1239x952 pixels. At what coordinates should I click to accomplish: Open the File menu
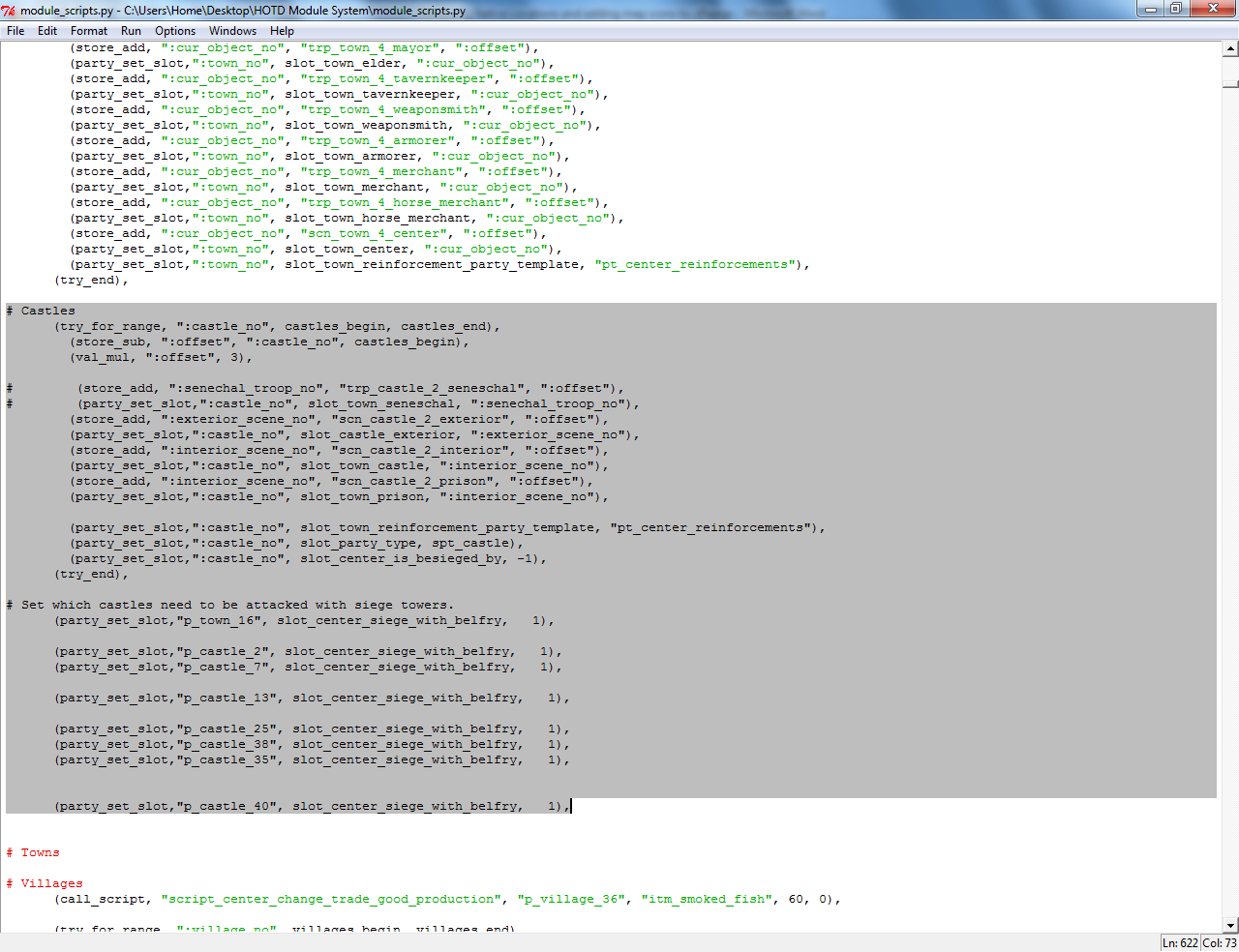tap(15, 31)
